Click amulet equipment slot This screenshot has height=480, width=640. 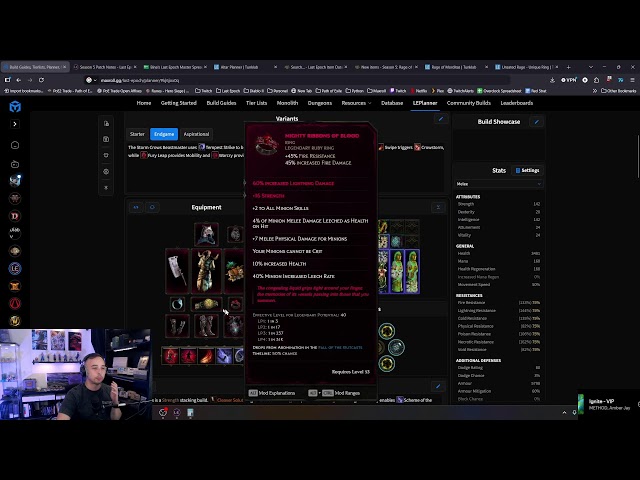[x=235, y=234]
